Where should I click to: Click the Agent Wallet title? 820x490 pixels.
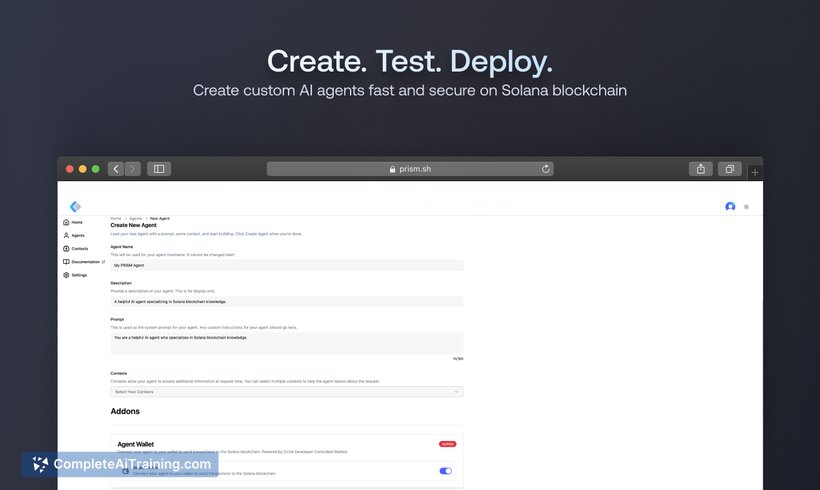pyautogui.click(x=135, y=444)
